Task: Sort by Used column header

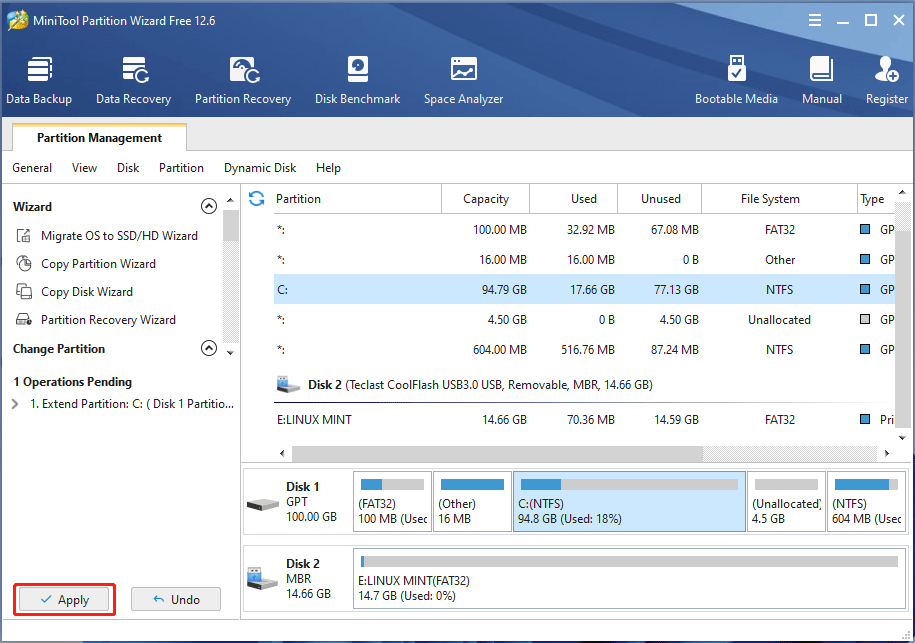Action: (x=574, y=199)
